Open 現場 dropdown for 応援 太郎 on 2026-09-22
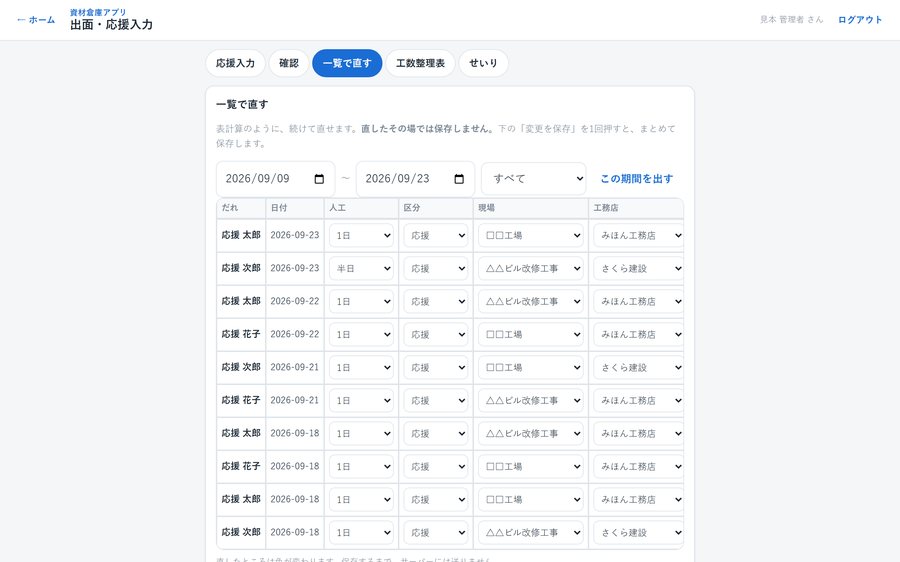Image resolution: width=900 pixels, height=562 pixels. [x=531, y=301]
